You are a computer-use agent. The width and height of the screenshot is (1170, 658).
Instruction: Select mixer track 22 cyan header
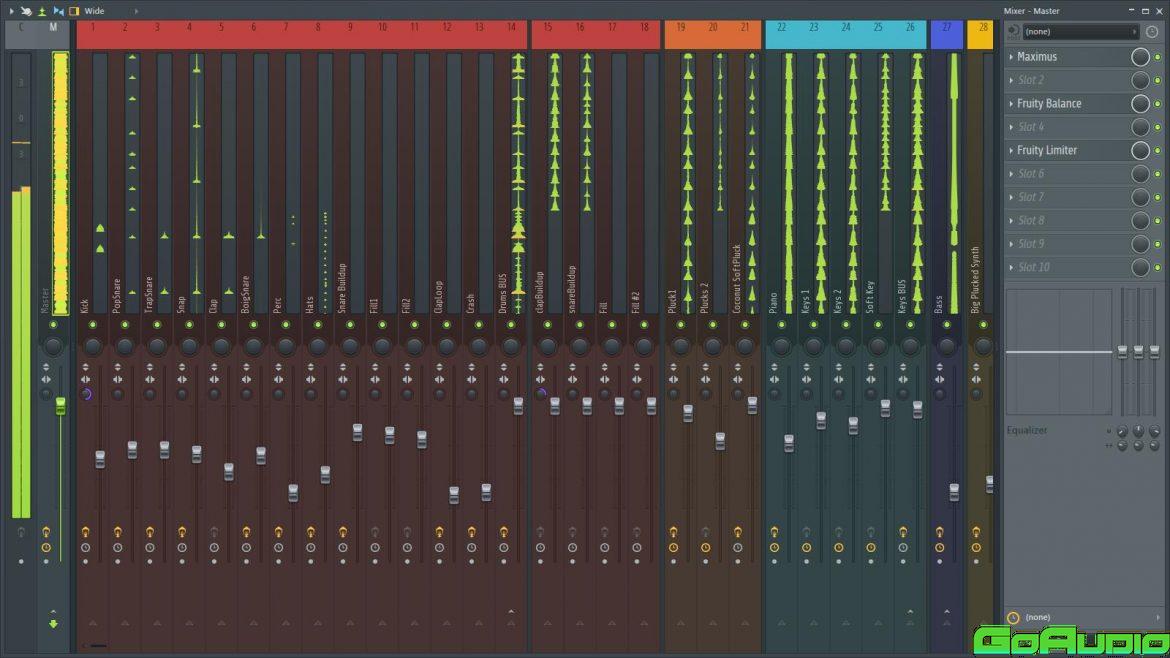click(x=781, y=35)
